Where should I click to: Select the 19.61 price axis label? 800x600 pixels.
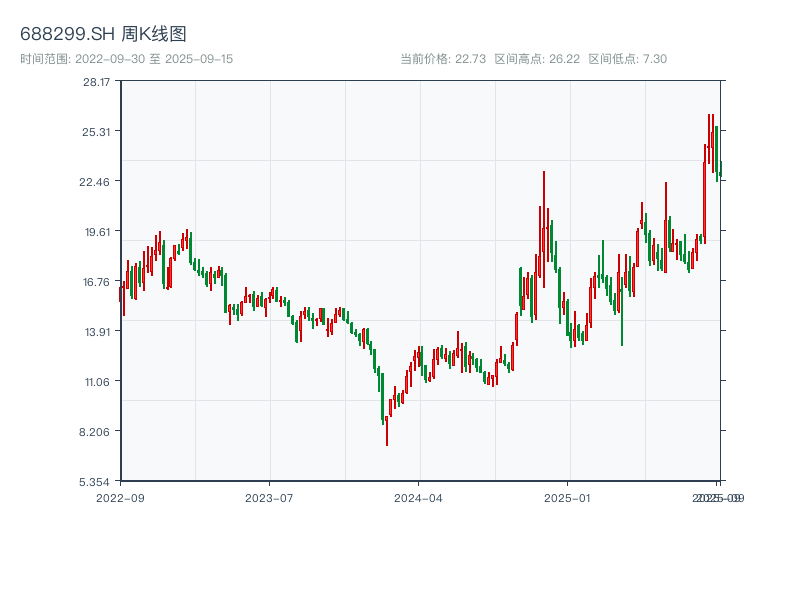pyautogui.click(x=97, y=232)
